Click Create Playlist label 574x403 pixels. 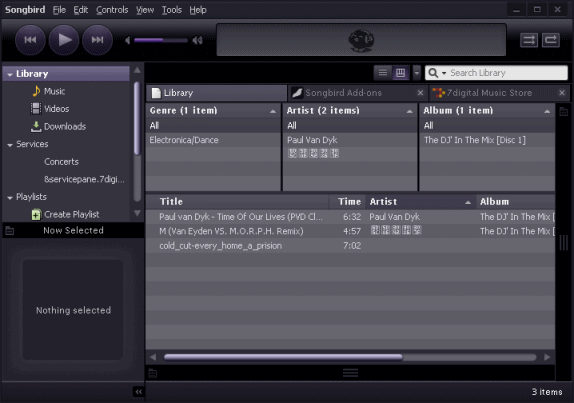pyautogui.click(x=71, y=214)
